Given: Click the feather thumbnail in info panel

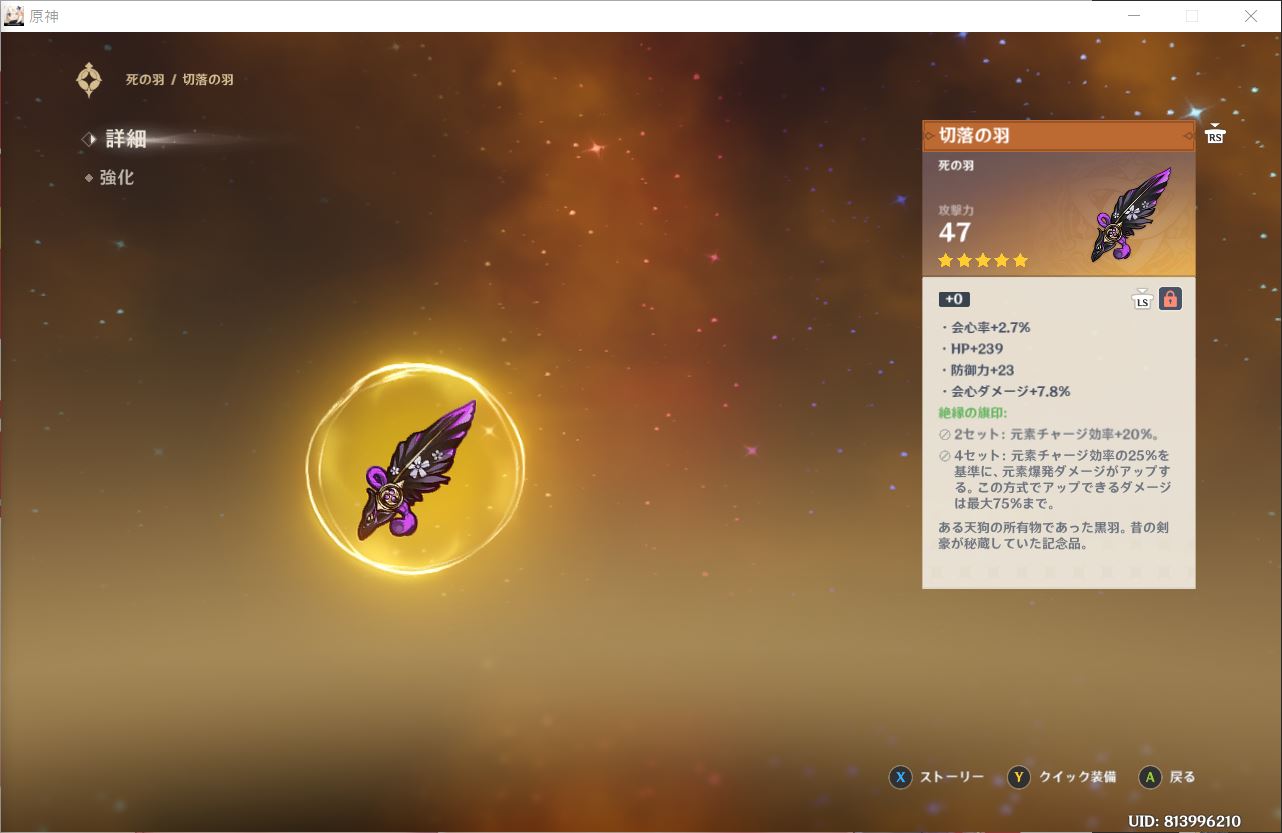Looking at the screenshot, I should click(1132, 215).
